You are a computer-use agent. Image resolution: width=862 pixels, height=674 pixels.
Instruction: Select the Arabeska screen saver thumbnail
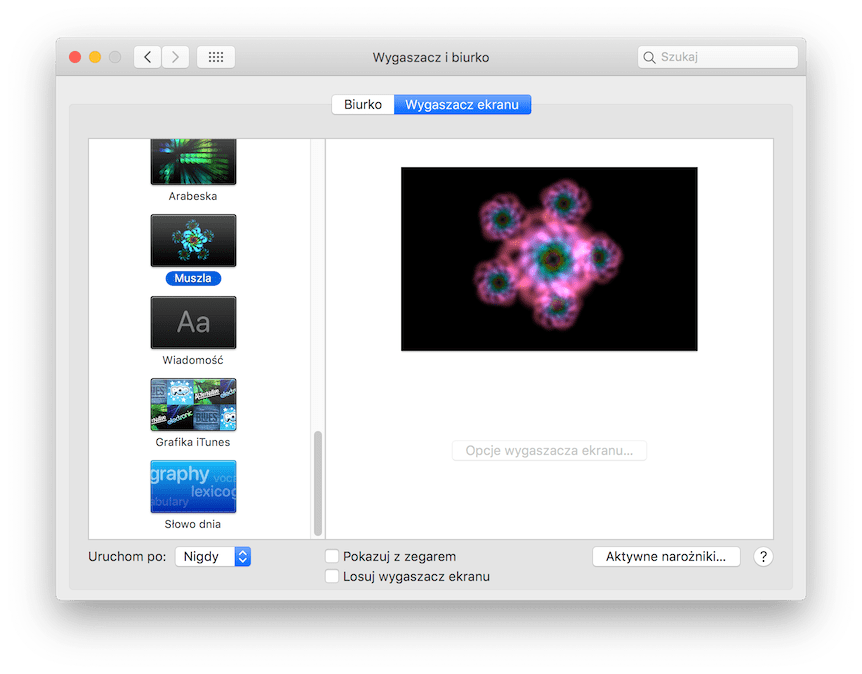[x=194, y=162]
